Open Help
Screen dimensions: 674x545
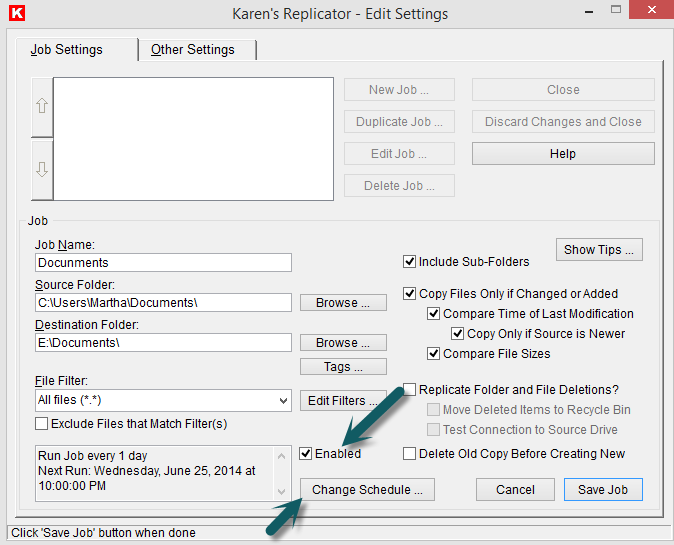[563, 154]
